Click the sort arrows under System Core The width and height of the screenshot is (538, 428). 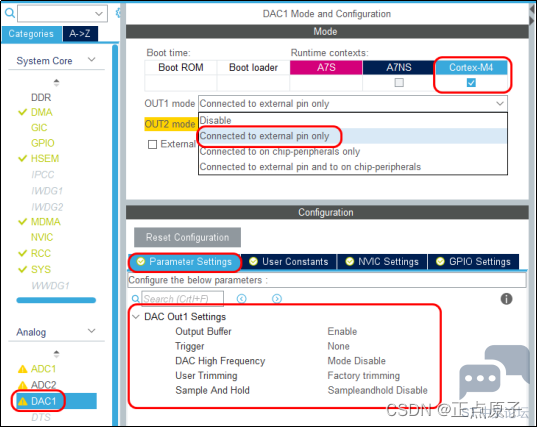(57, 82)
